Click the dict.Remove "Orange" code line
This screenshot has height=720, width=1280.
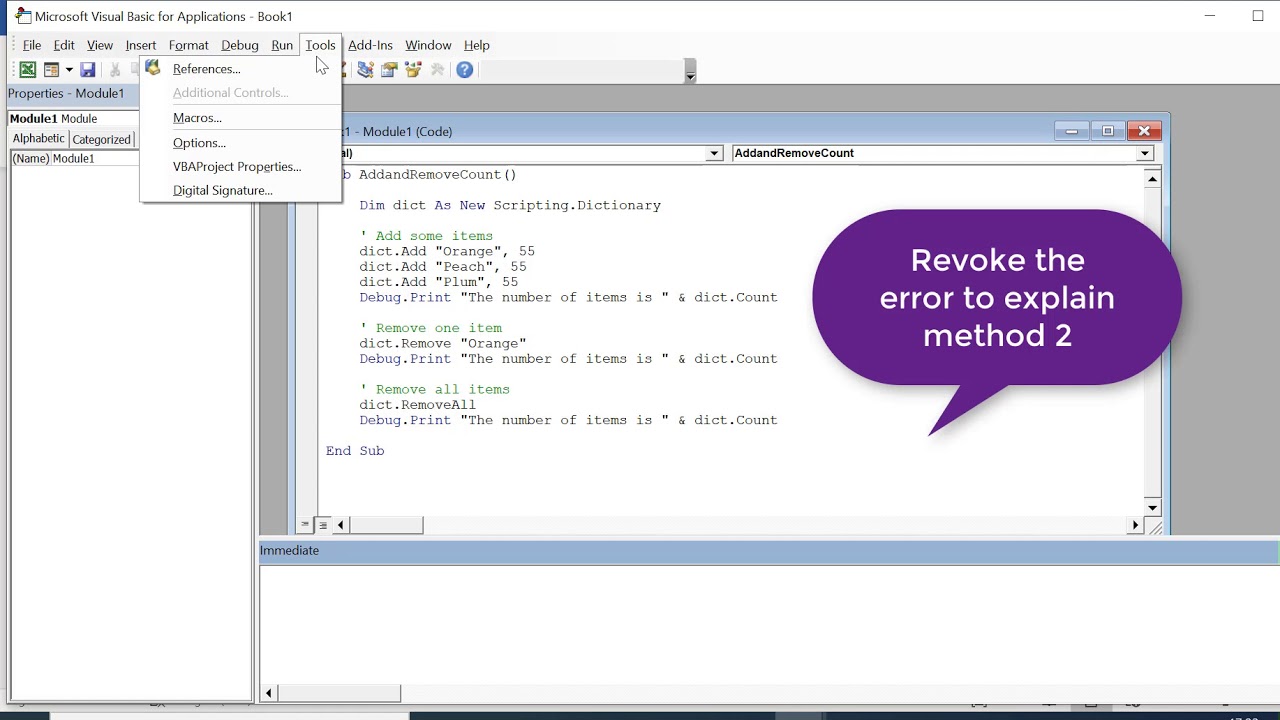(x=443, y=344)
